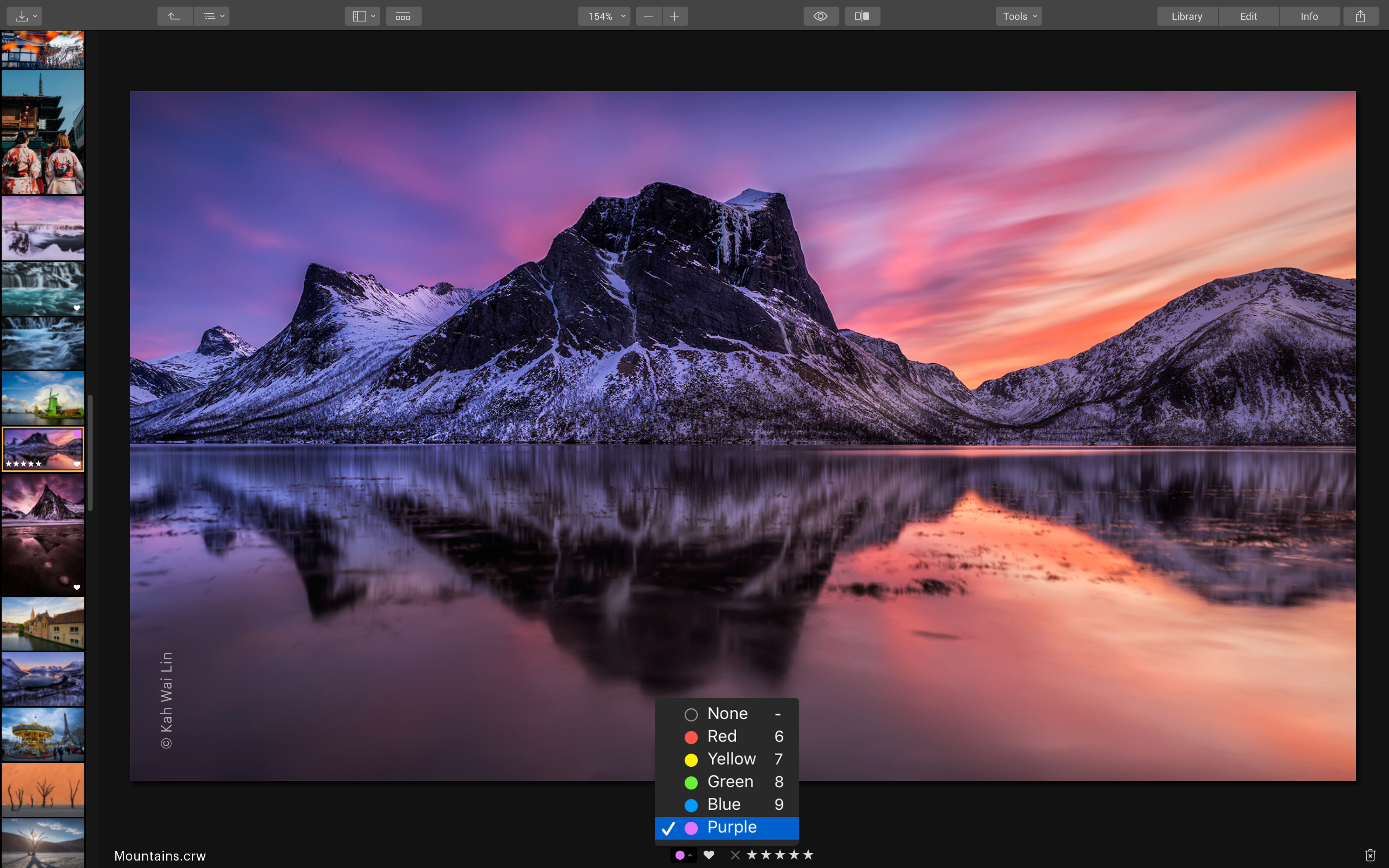Screen dimensions: 1389x868
Task: Open the 154% zoom level dropdown
Action: click(604, 16)
